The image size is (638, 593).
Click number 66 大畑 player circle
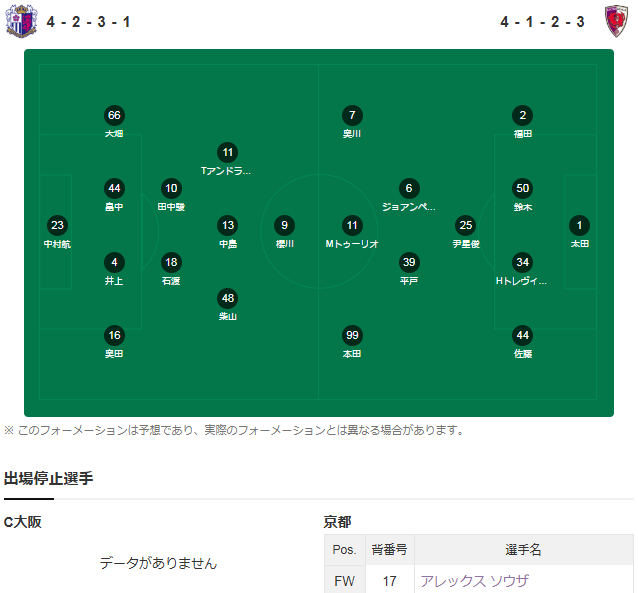[114, 115]
